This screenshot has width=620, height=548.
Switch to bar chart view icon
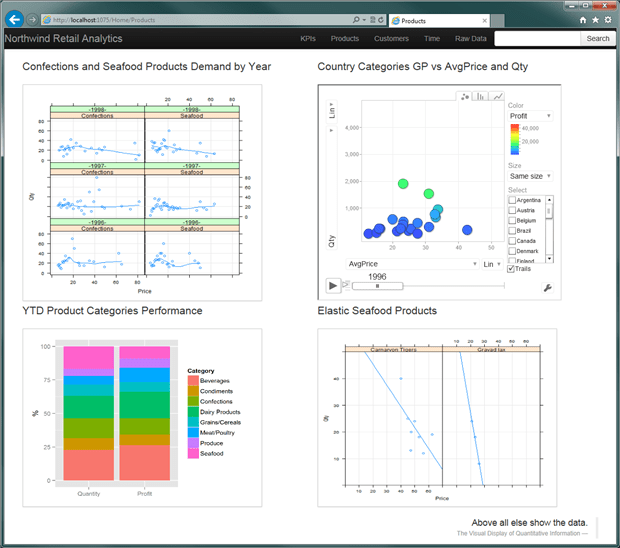click(480, 96)
